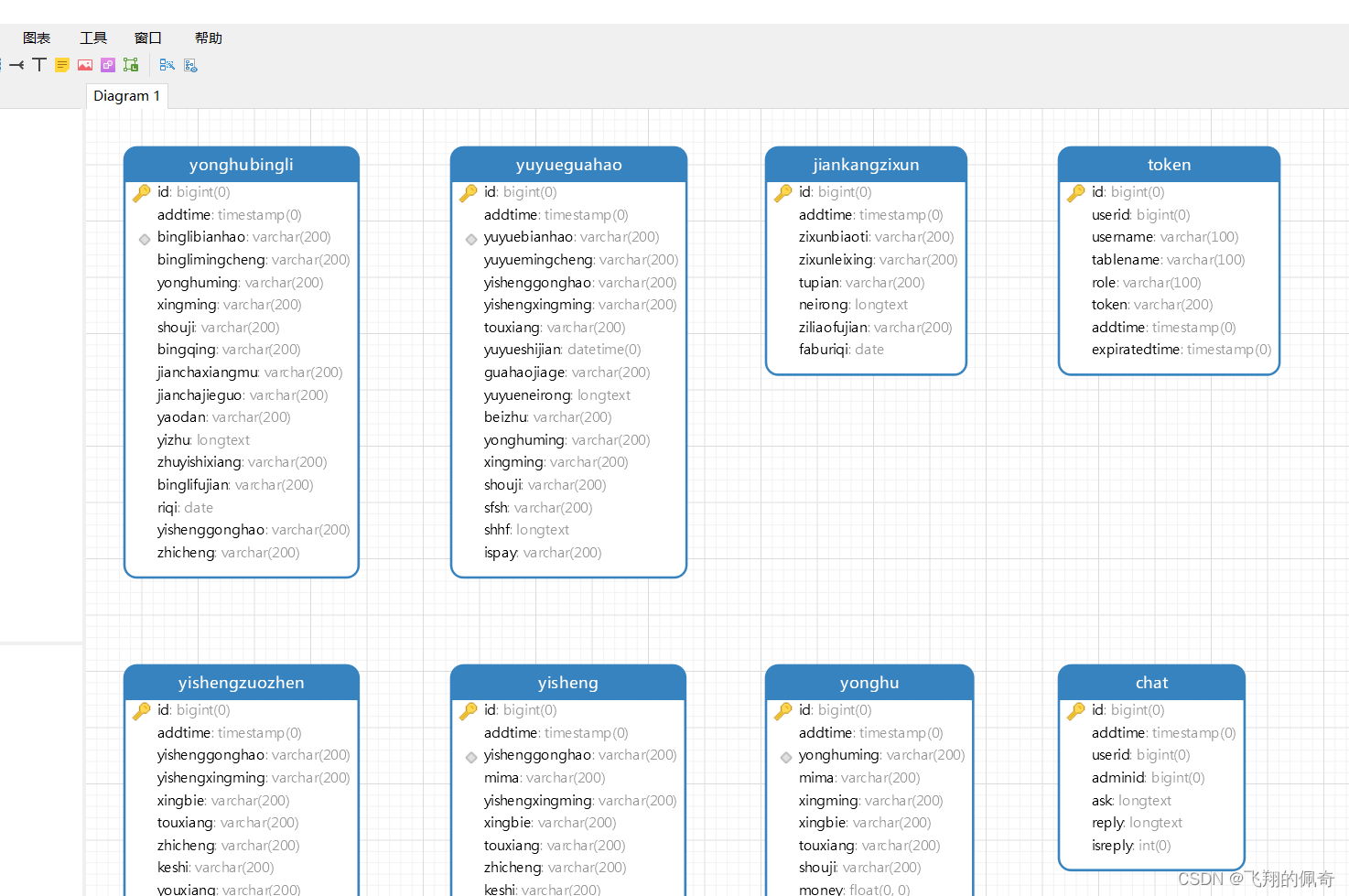1349x896 pixels.
Task: Click the youxiang field in yishengzuozhen
Action: pyautogui.click(x=229, y=889)
